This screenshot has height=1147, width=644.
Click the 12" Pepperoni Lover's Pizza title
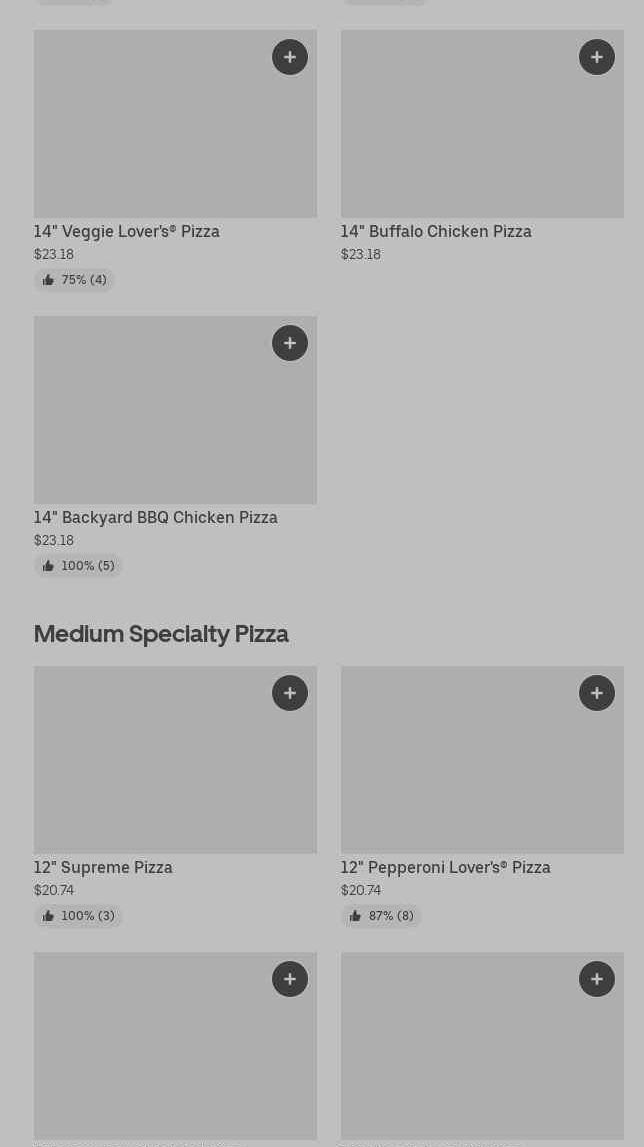pos(445,867)
